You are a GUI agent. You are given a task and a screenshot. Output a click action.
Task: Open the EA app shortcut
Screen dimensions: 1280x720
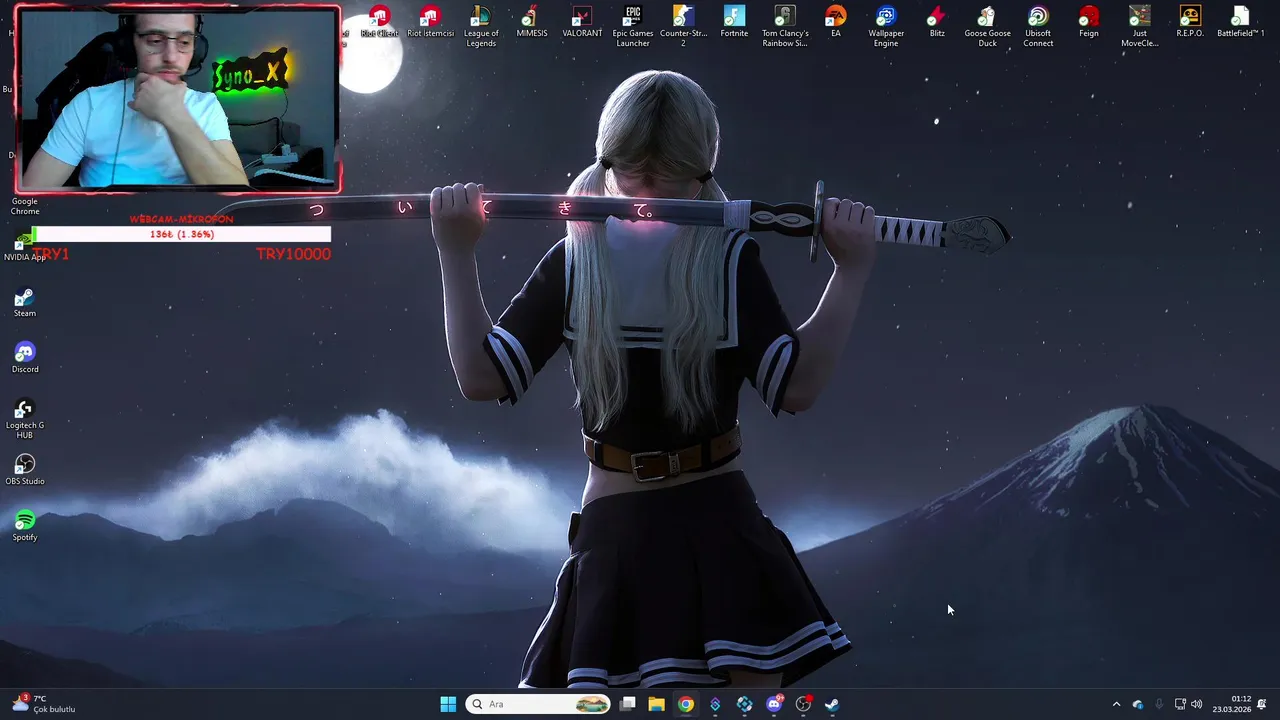click(x=835, y=21)
